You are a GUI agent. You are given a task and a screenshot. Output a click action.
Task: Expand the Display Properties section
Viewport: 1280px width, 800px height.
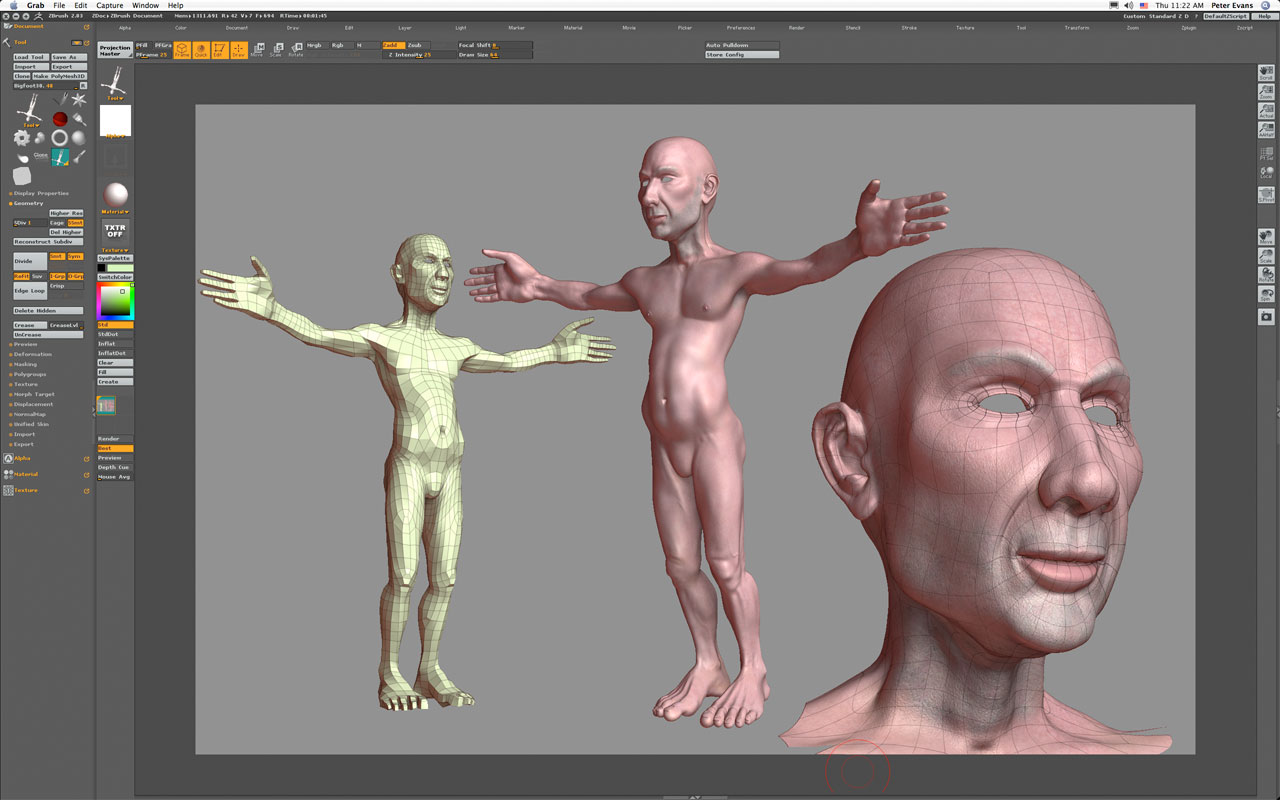click(x=40, y=193)
